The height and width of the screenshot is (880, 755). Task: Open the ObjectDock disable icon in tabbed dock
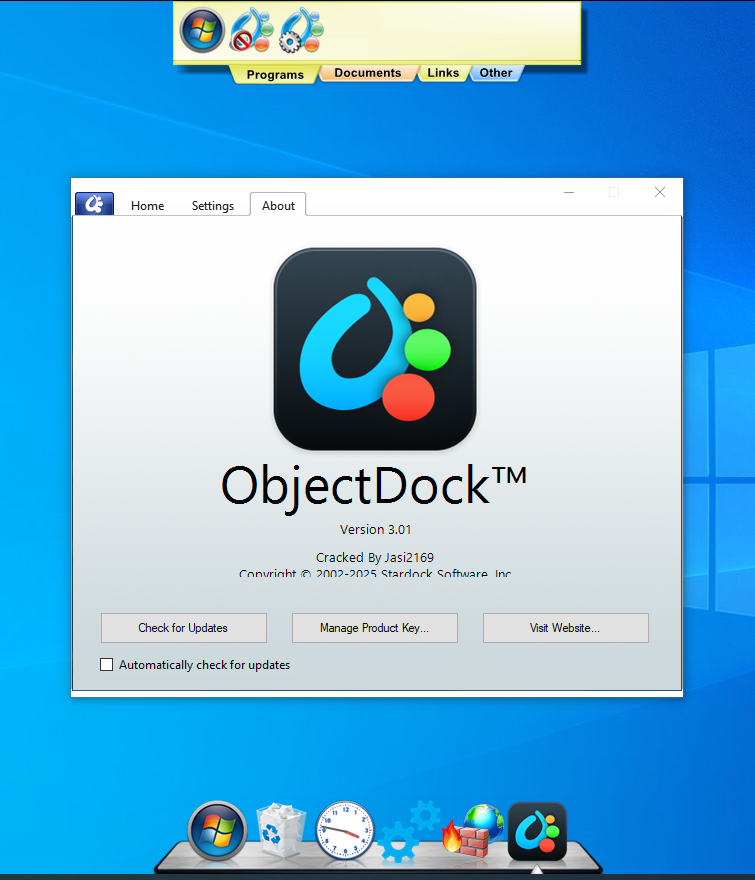[251, 30]
